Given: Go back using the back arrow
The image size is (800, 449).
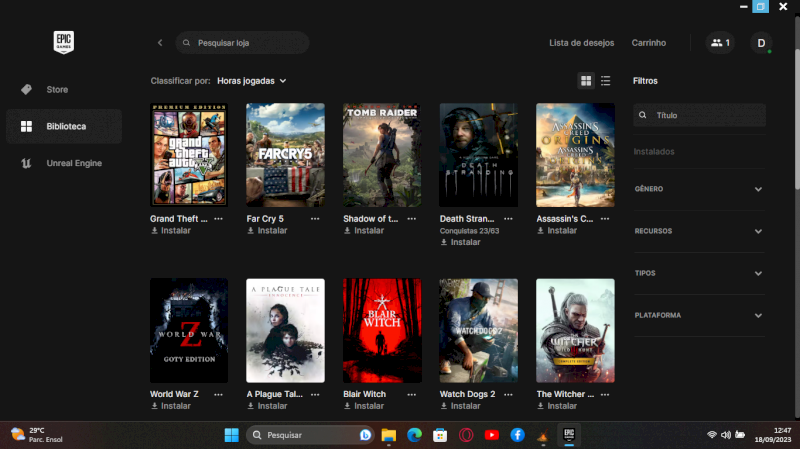Looking at the screenshot, I should tap(160, 43).
